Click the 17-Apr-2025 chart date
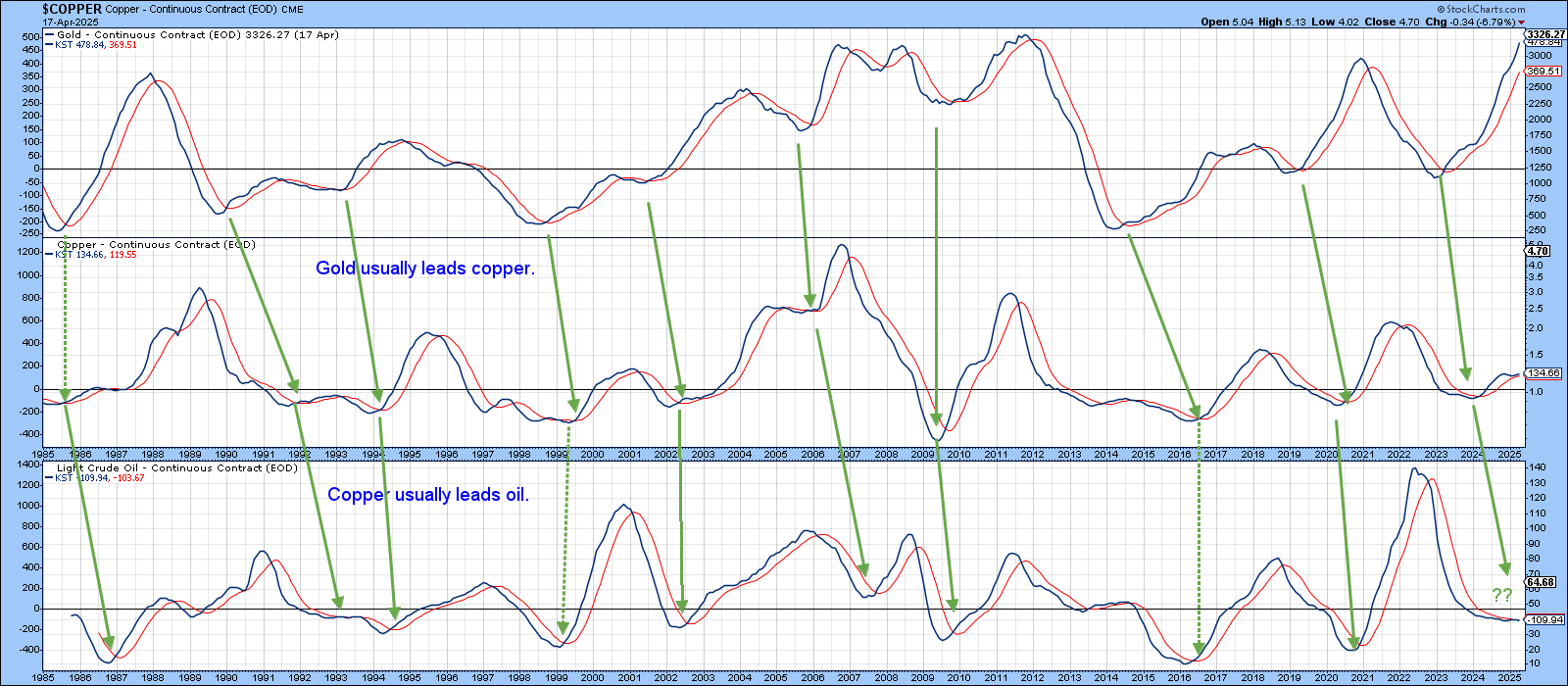The image size is (1568, 686). pos(71,22)
